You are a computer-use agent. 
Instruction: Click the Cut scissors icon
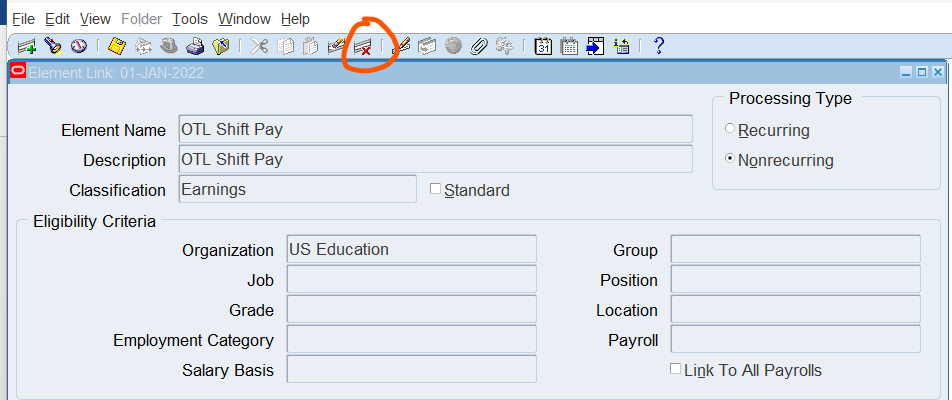tap(259, 46)
